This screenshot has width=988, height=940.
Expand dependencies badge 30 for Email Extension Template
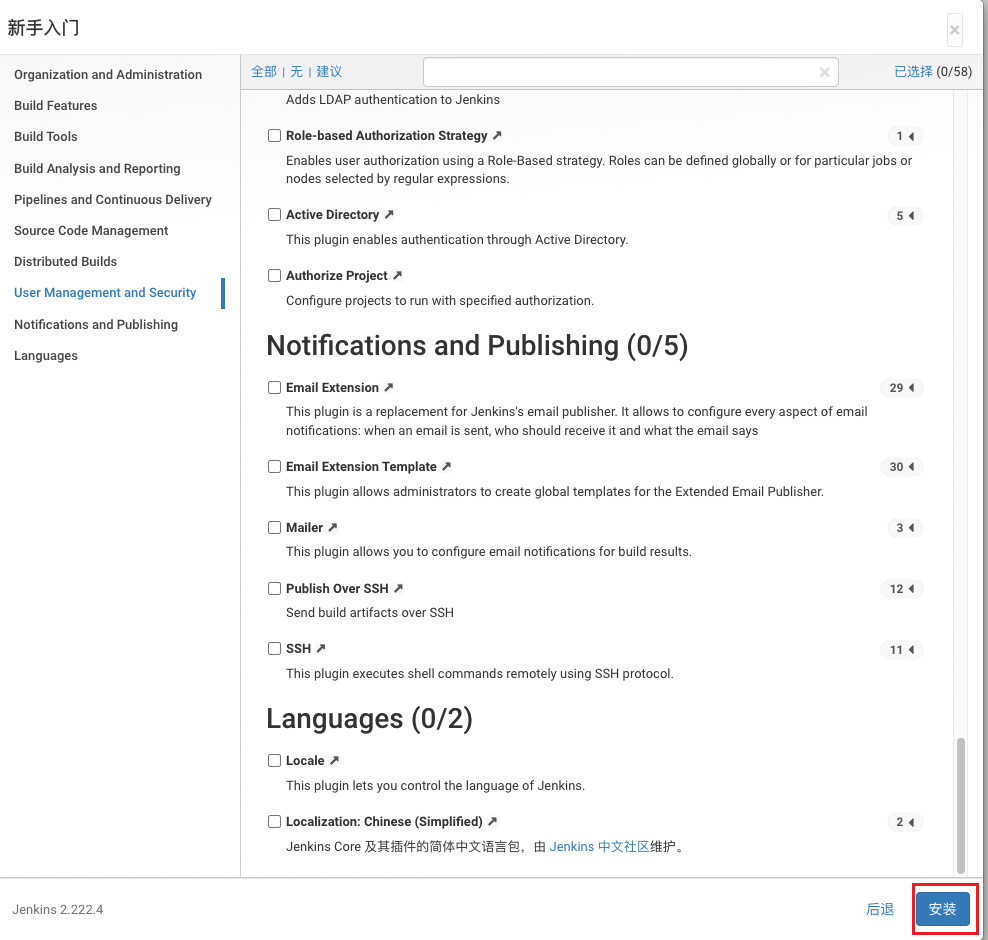902,467
